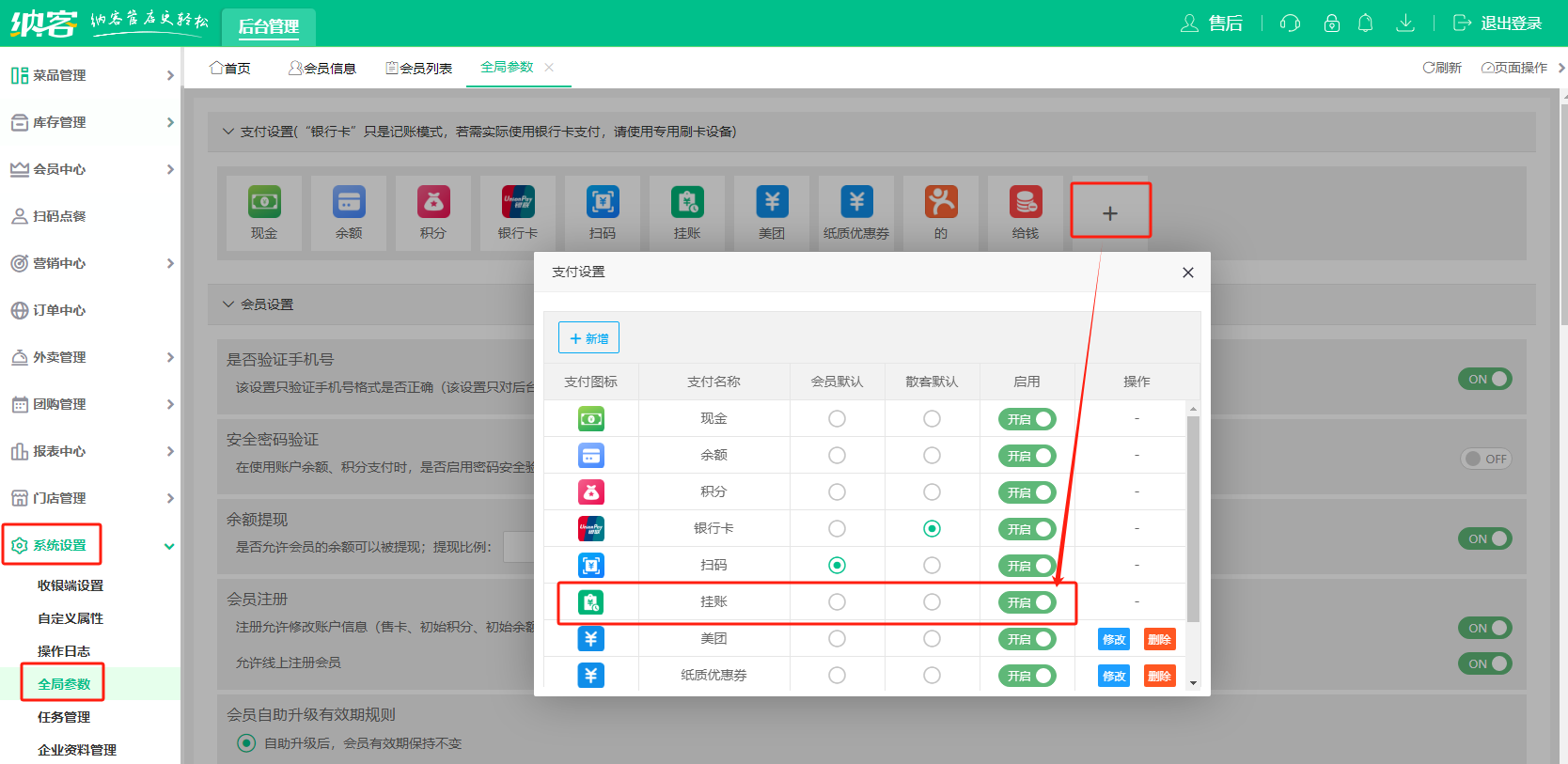The image size is (1568, 764).
Task: Click 退出登录 to log out
Action: (x=1497, y=23)
